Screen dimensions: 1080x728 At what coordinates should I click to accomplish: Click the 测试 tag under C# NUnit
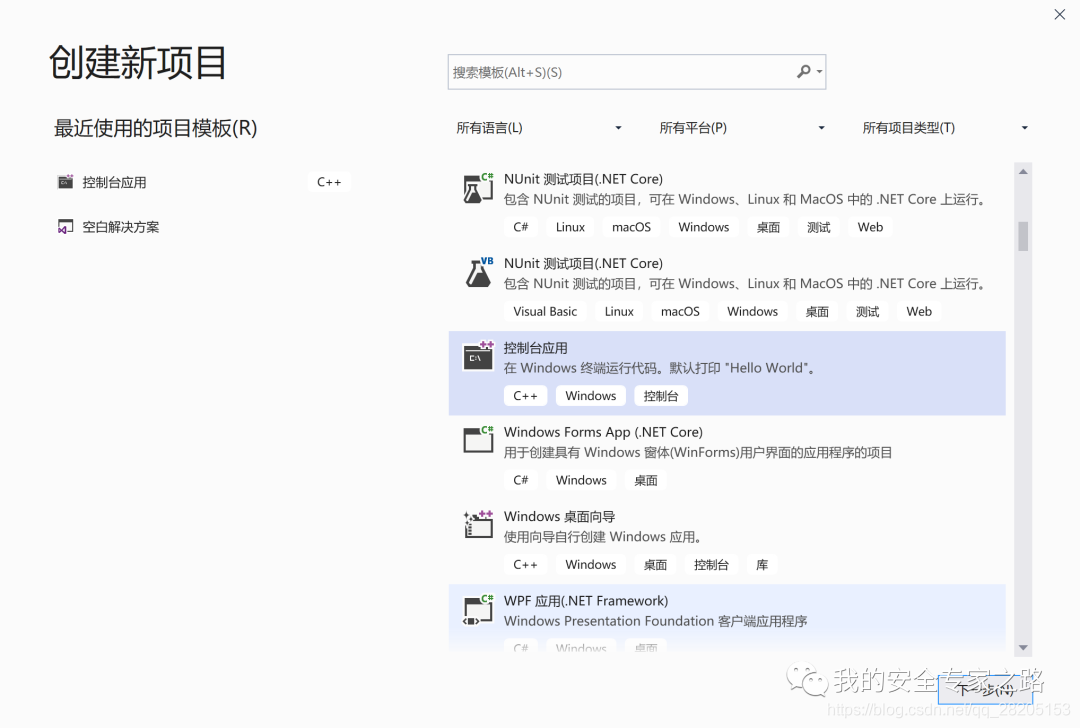tap(818, 227)
